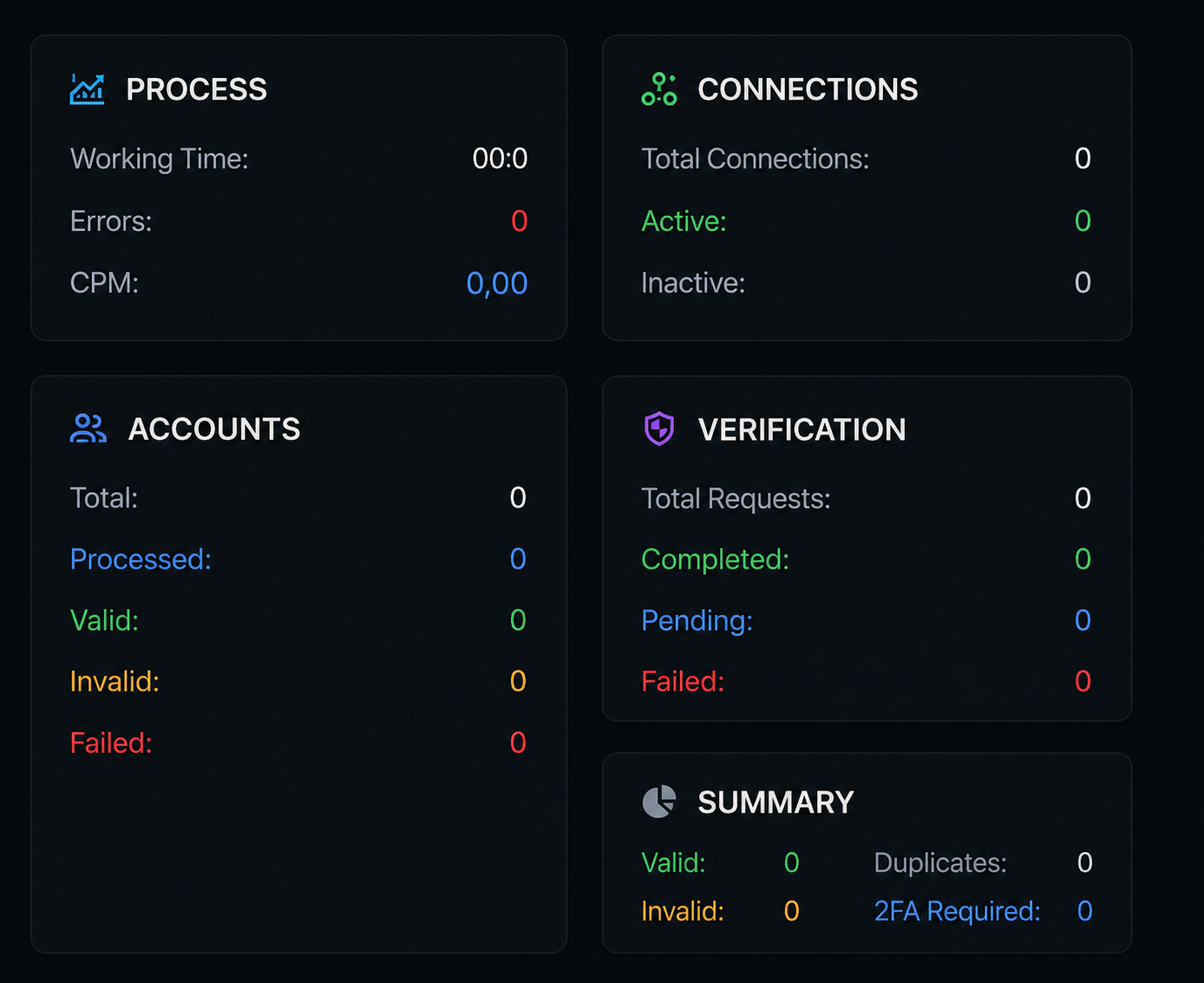Click the "2FA Required:" label
Image resolution: width=1204 pixels, height=983 pixels.
(957, 911)
